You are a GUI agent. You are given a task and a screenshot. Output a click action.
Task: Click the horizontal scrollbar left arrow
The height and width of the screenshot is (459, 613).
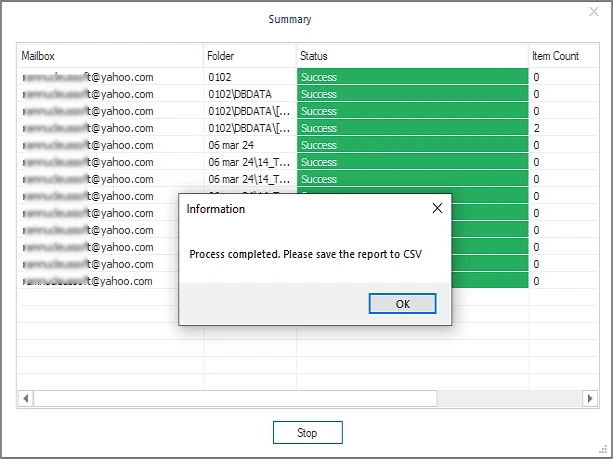(25, 398)
